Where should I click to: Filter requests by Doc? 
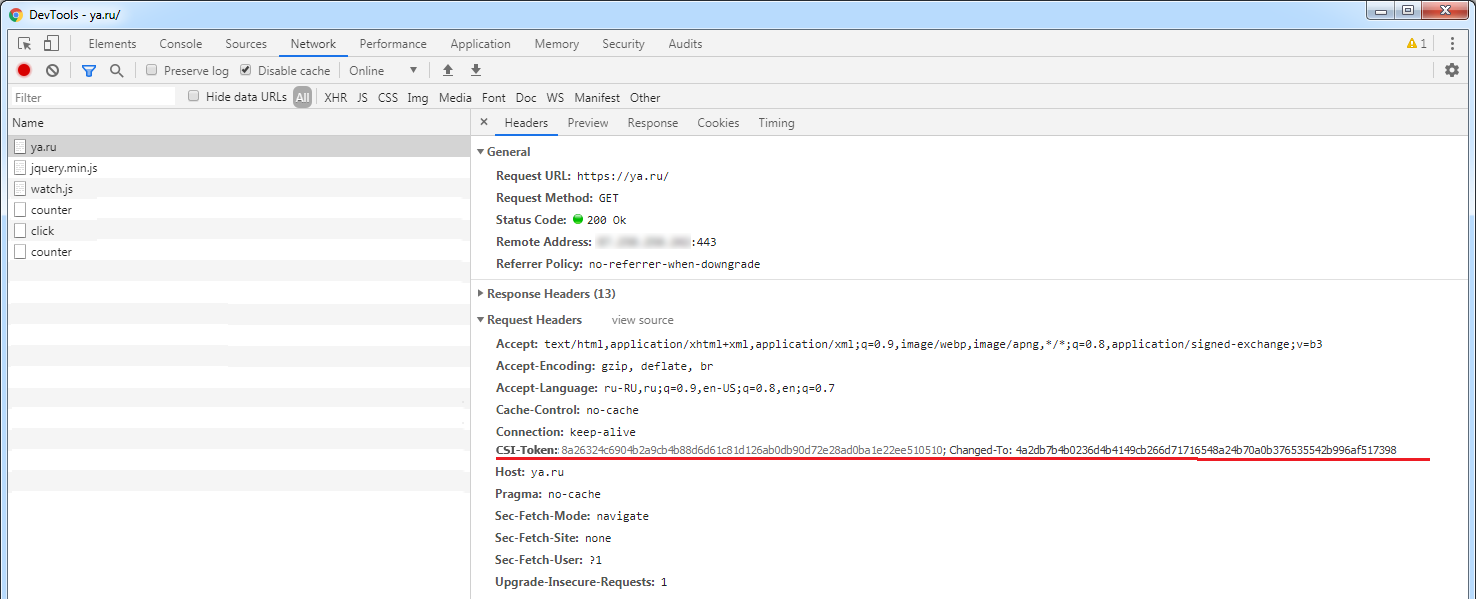coord(526,98)
